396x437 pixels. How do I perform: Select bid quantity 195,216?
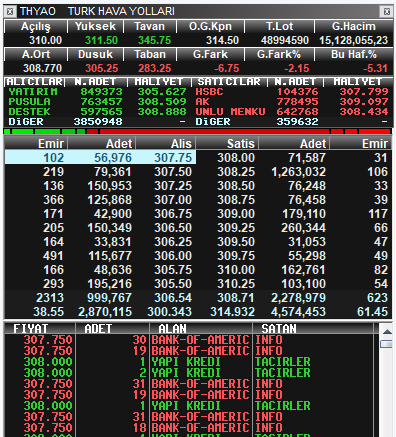point(110,284)
